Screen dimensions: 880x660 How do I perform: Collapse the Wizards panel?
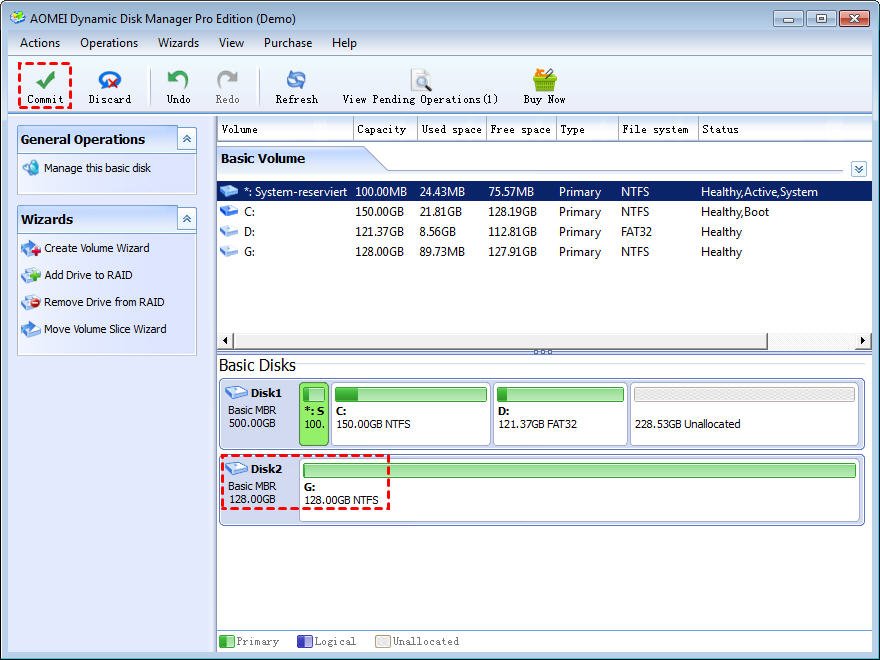(x=187, y=218)
